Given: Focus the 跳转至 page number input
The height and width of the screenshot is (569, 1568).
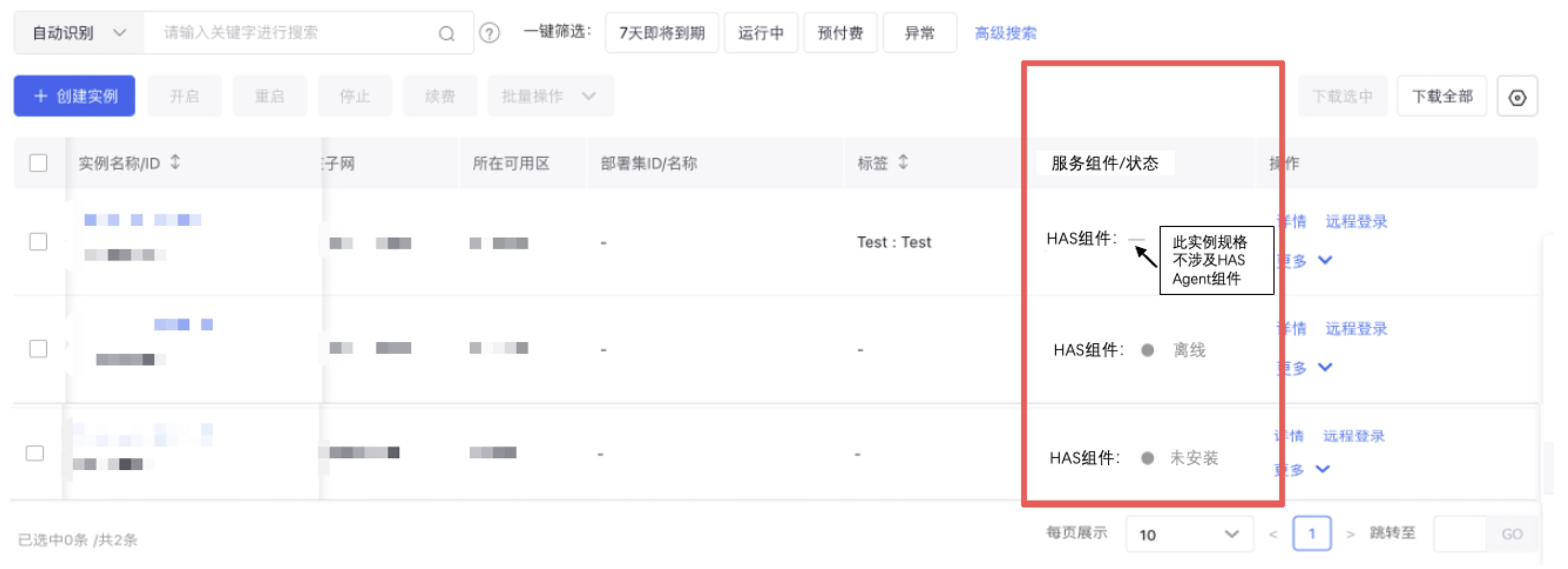Looking at the screenshot, I should tap(1460, 534).
